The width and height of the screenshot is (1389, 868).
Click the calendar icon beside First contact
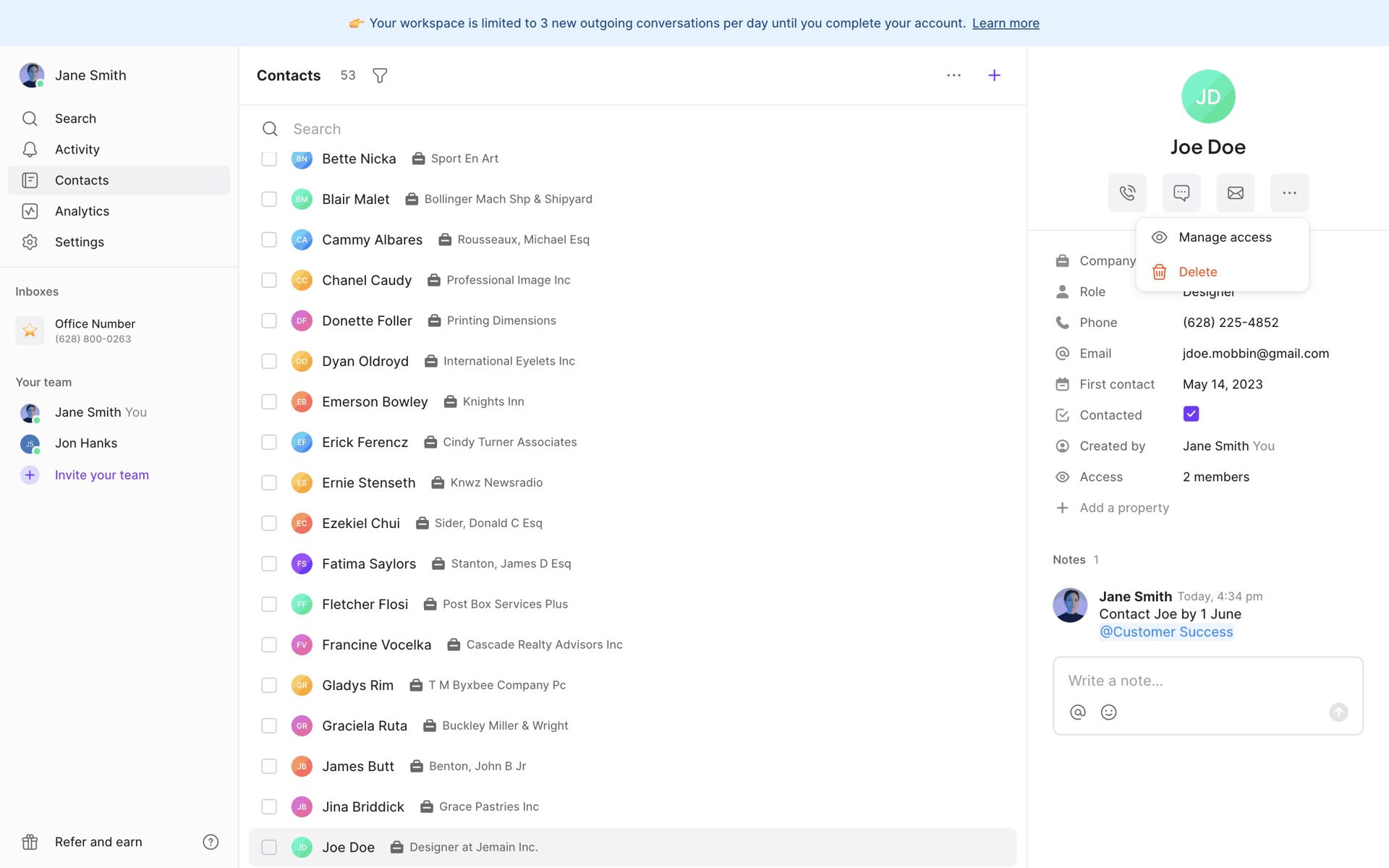[x=1062, y=385]
